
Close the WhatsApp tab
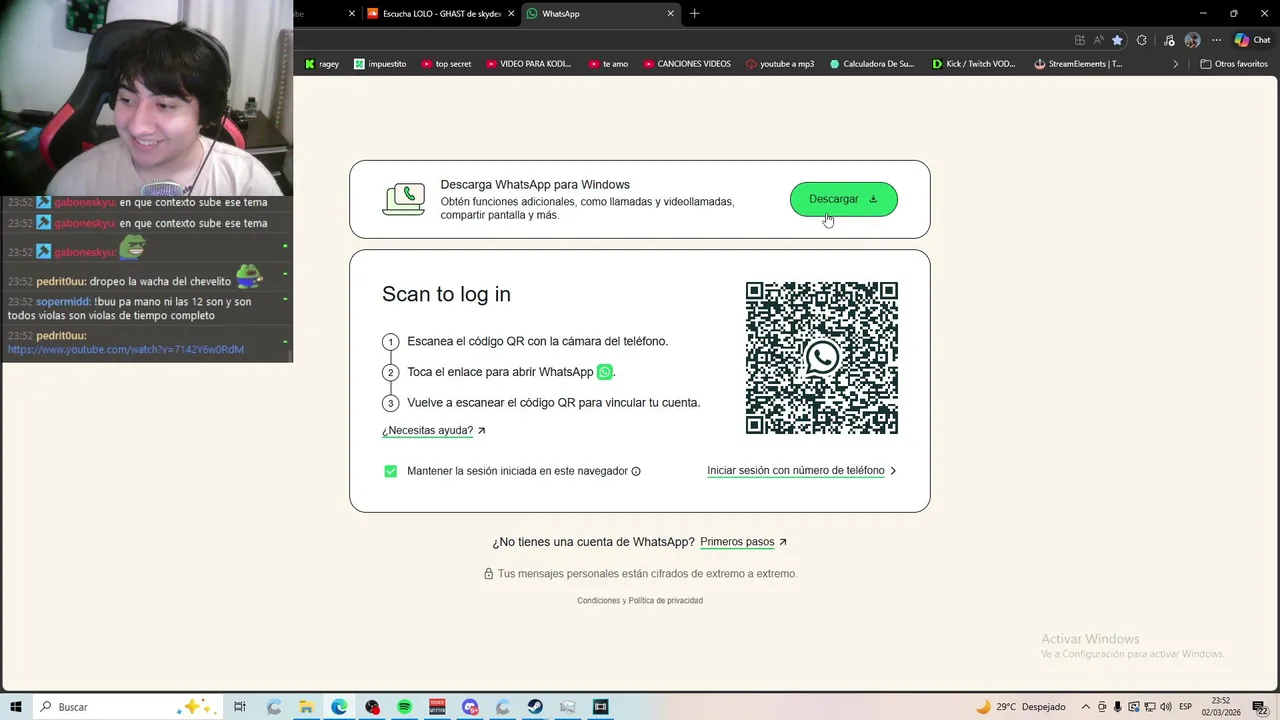coord(670,13)
